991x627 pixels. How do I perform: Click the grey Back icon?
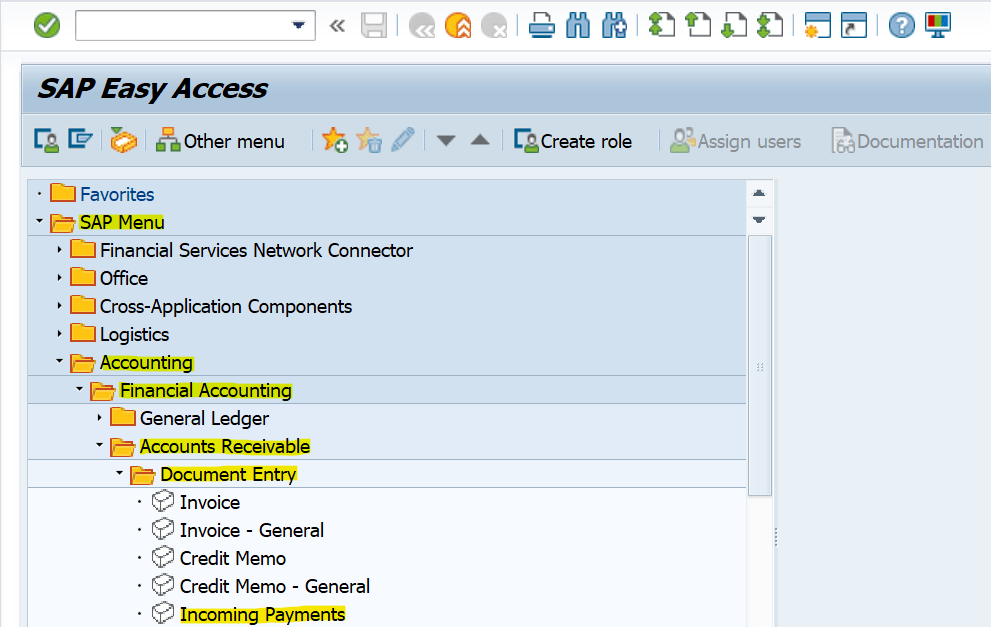(x=422, y=26)
